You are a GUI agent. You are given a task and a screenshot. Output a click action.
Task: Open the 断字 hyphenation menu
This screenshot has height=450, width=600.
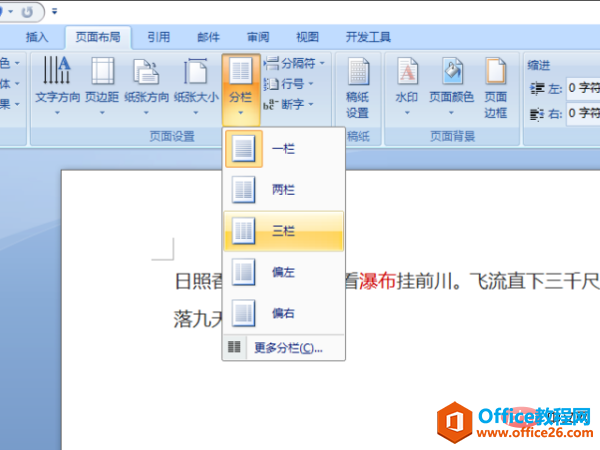[289, 104]
